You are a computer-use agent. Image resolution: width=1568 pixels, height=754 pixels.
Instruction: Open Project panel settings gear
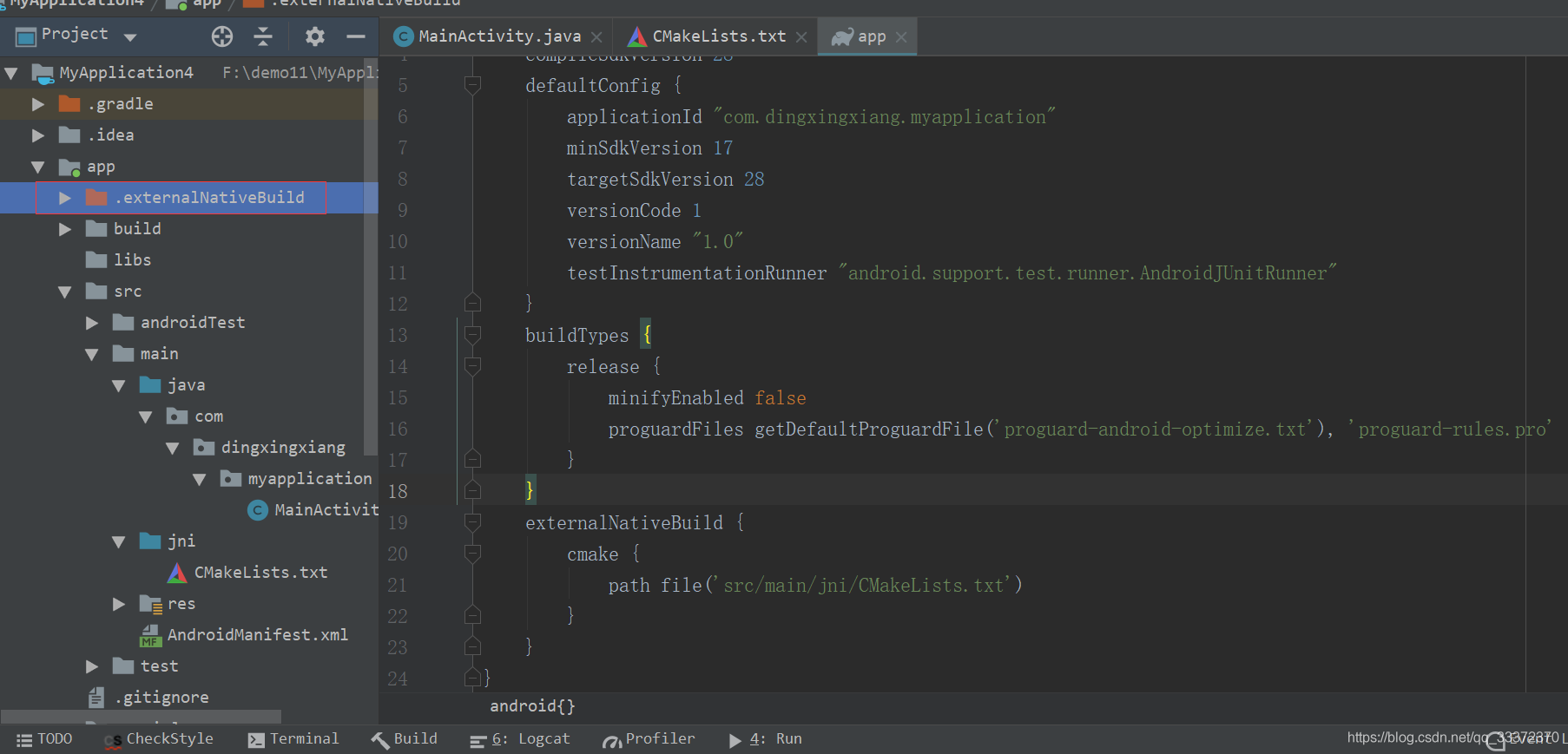pos(314,36)
